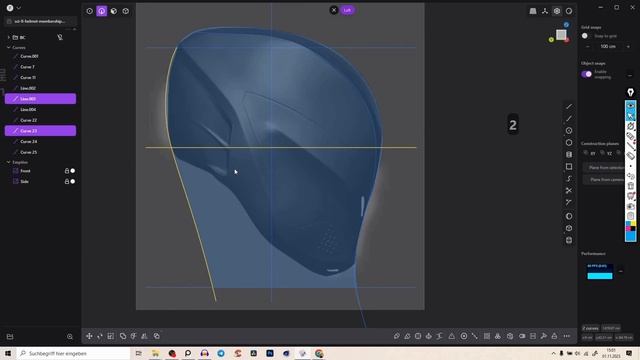The image size is (640, 360).
Task: Click Plane from camera button
Action: (604, 180)
